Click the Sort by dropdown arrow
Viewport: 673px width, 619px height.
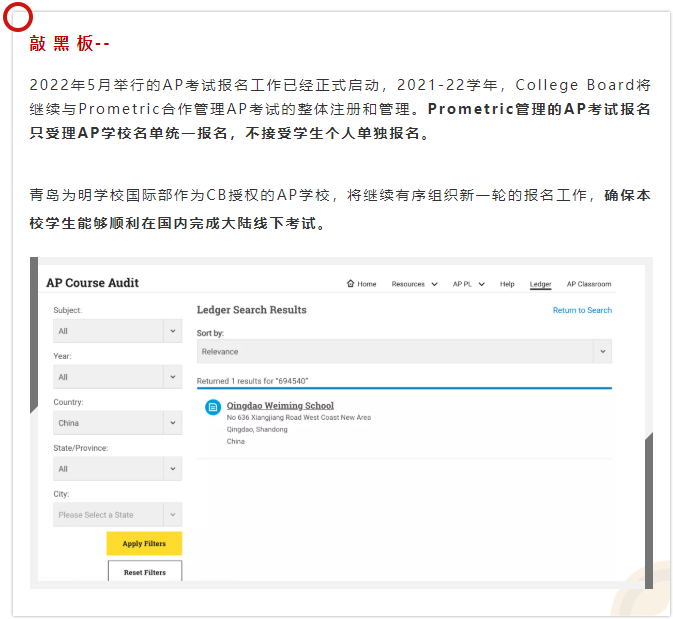coord(603,352)
